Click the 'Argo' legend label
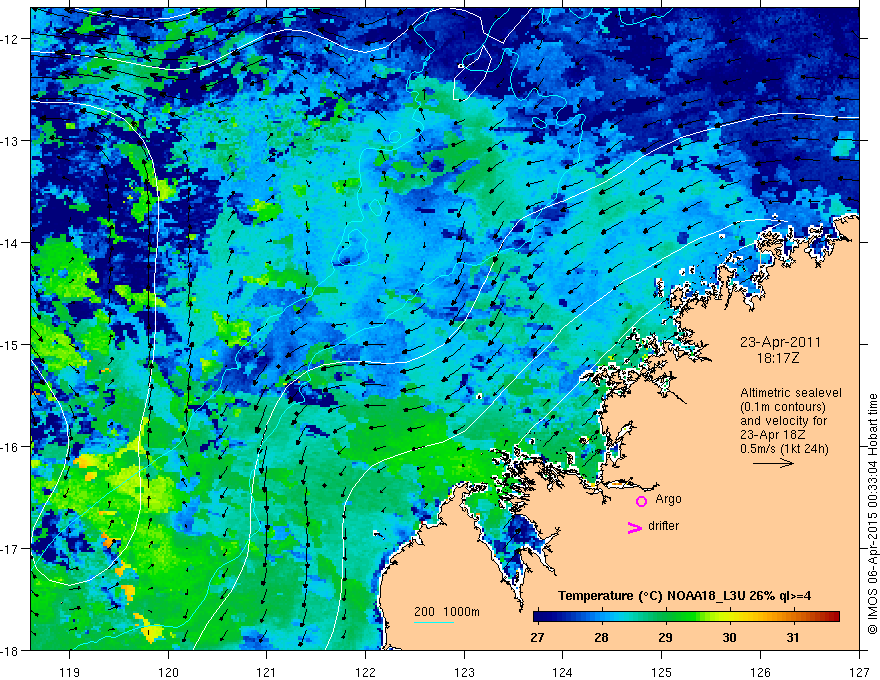Viewport: 880px width, 680px height. [x=668, y=499]
